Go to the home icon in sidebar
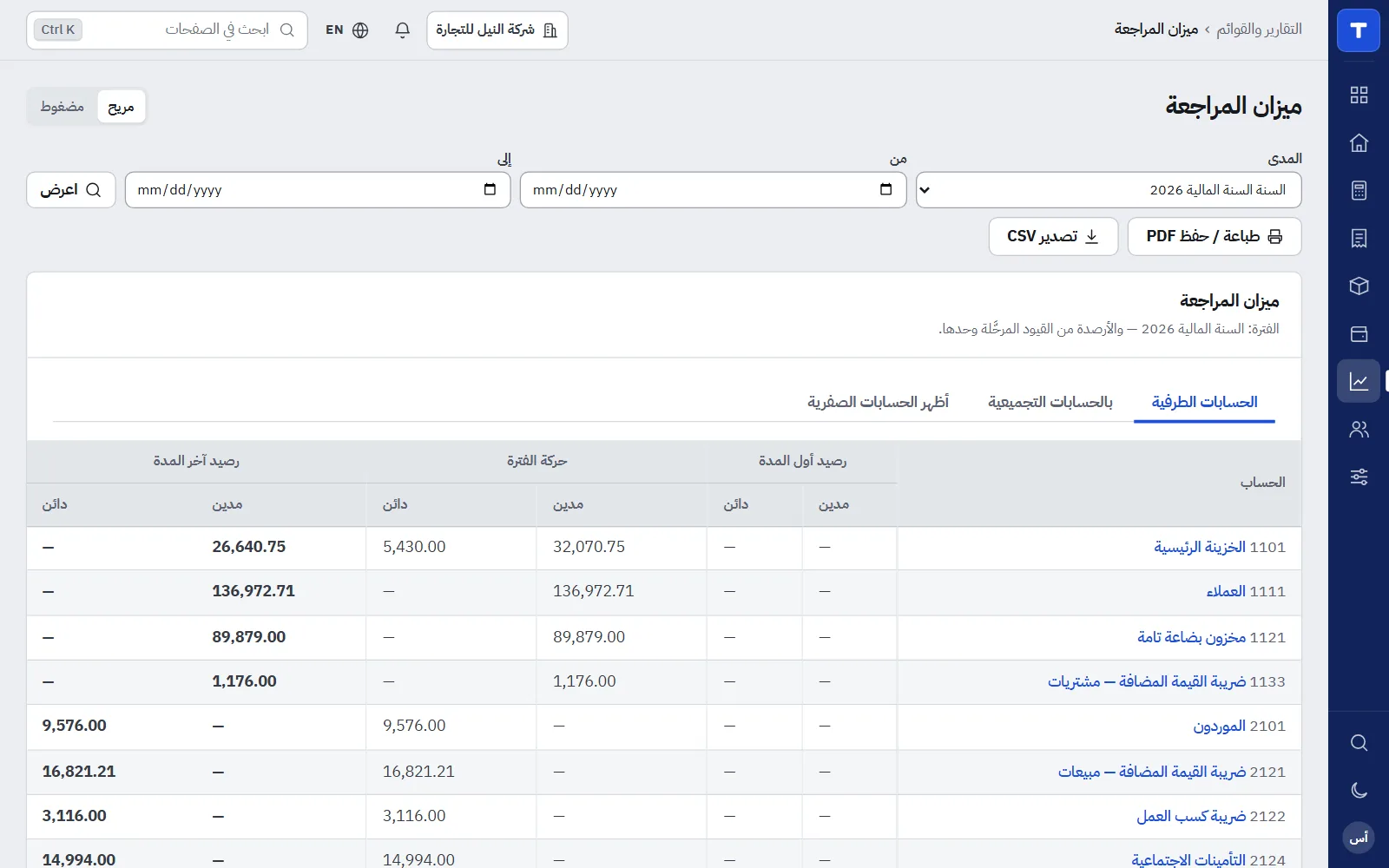The image size is (1389, 868). (x=1359, y=142)
